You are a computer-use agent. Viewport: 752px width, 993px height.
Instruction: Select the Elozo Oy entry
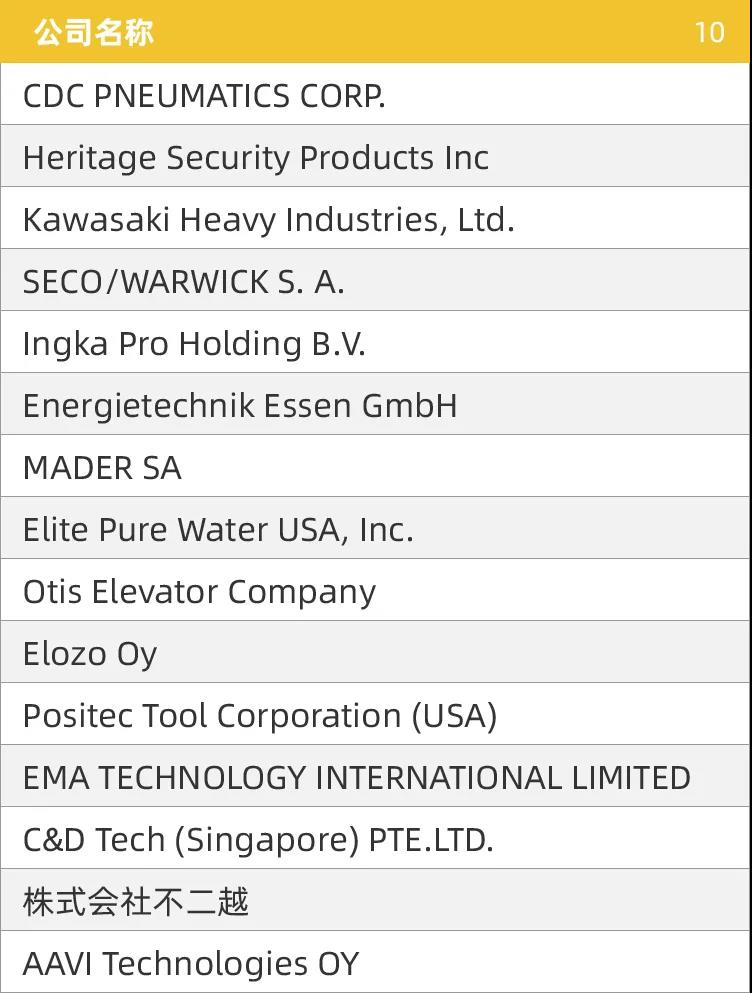point(376,653)
